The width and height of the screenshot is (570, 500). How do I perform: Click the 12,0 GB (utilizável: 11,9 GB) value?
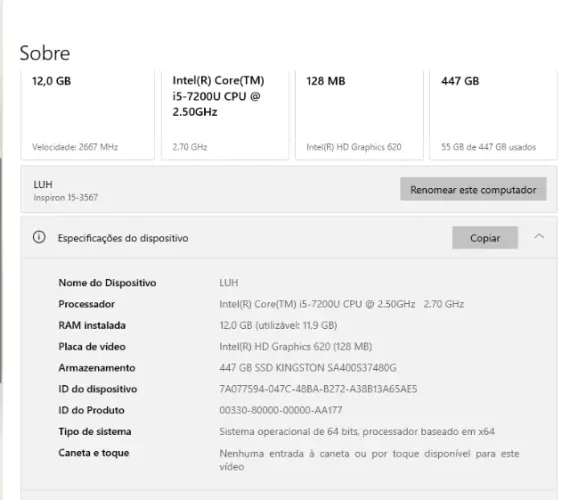click(278, 325)
